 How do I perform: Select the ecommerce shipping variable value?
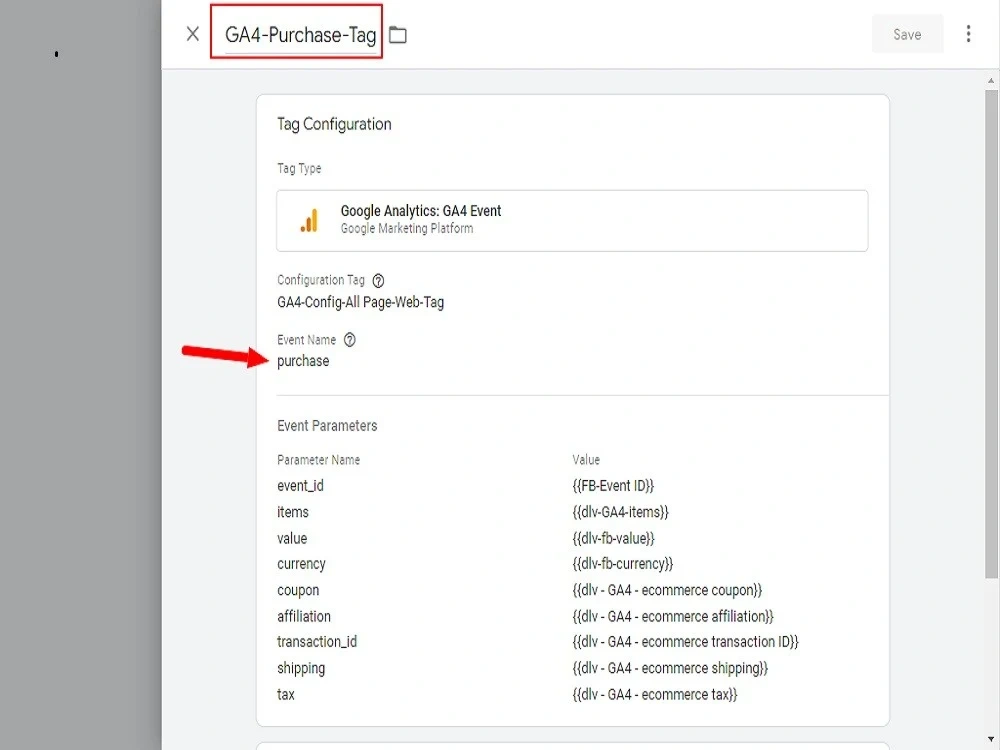pos(670,668)
